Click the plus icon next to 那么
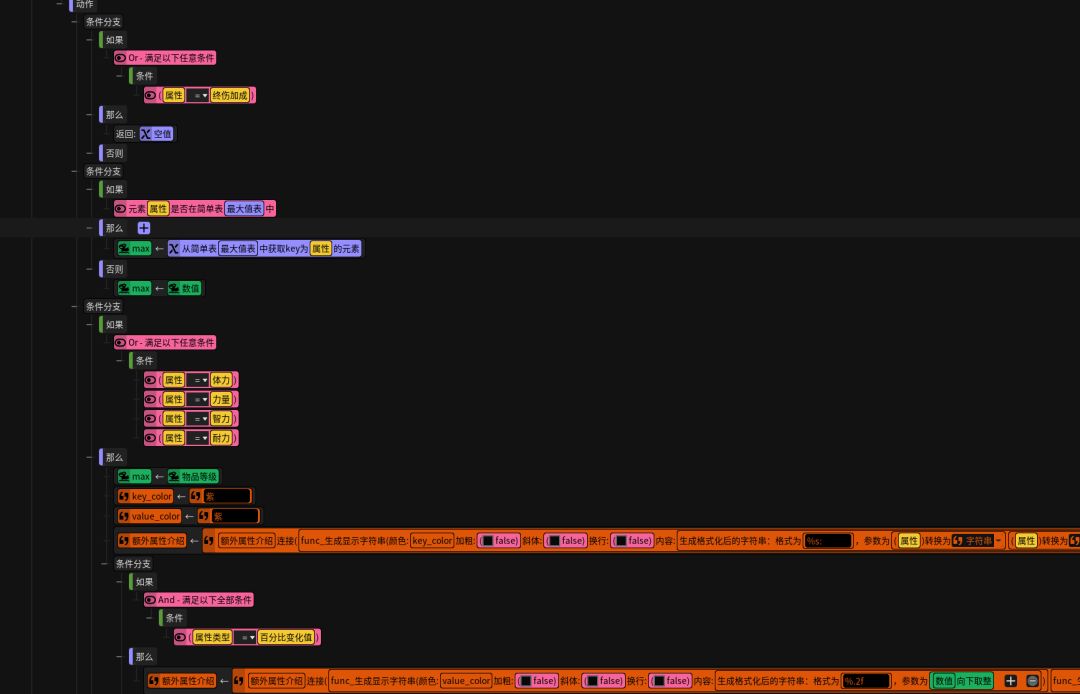1080x694 pixels. click(x=143, y=228)
